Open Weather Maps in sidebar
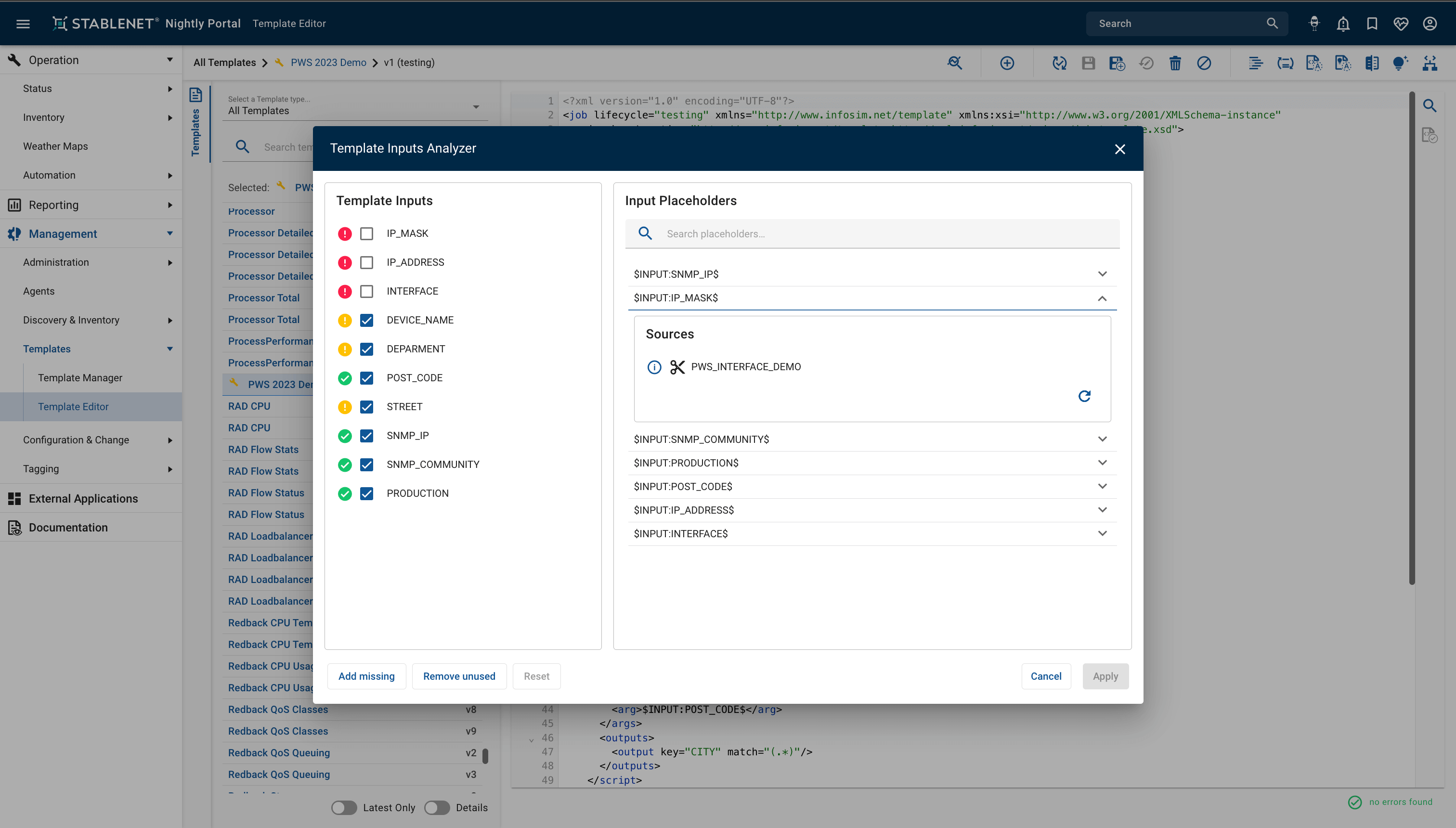The image size is (1456, 828). 91,146
